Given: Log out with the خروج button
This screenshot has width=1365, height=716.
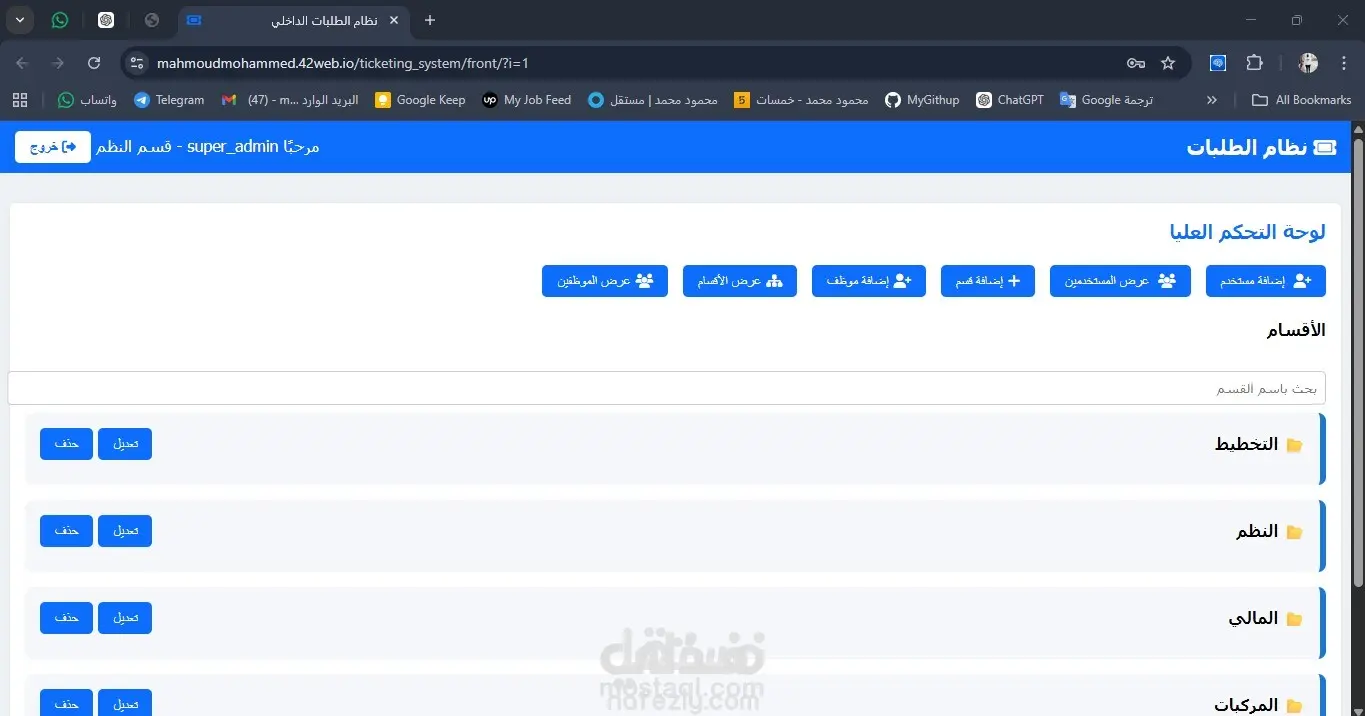Looking at the screenshot, I should [53, 147].
